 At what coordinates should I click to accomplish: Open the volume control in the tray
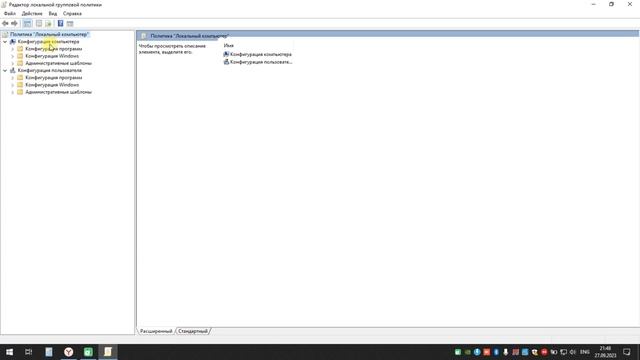click(x=573, y=352)
